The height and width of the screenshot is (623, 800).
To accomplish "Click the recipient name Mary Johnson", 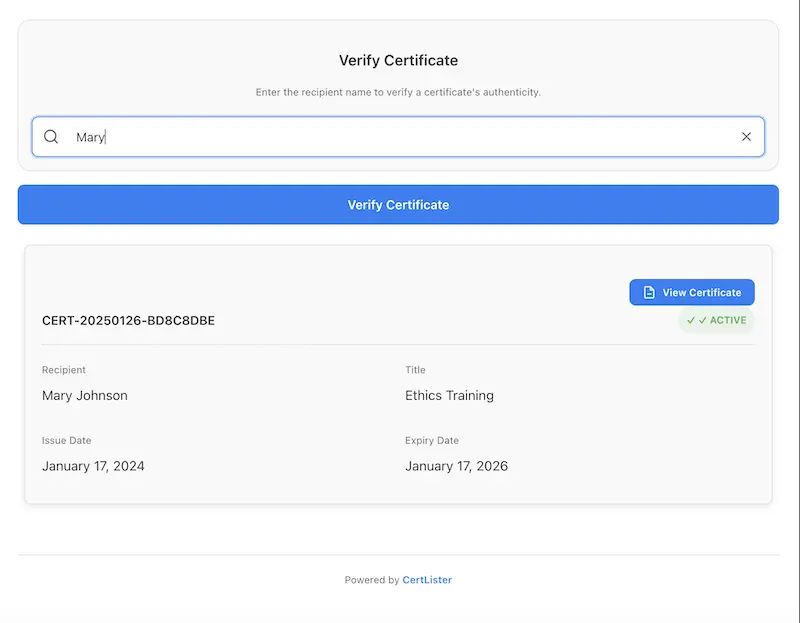I will pos(85,395).
